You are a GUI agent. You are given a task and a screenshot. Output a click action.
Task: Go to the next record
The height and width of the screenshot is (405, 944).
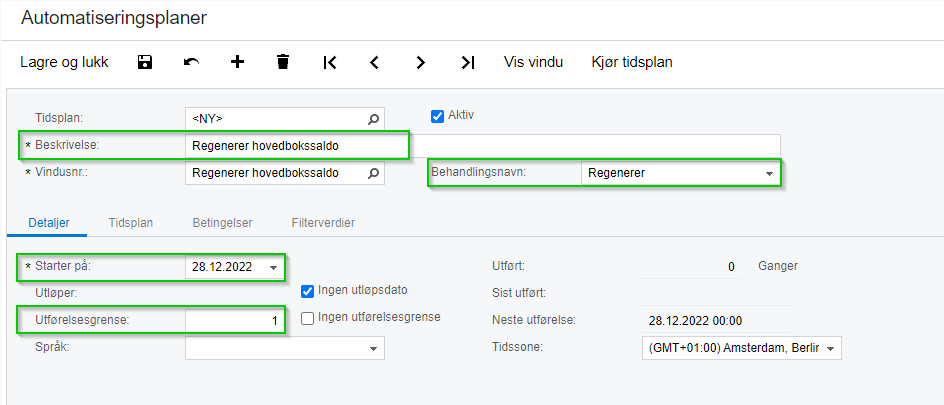(421, 62)
